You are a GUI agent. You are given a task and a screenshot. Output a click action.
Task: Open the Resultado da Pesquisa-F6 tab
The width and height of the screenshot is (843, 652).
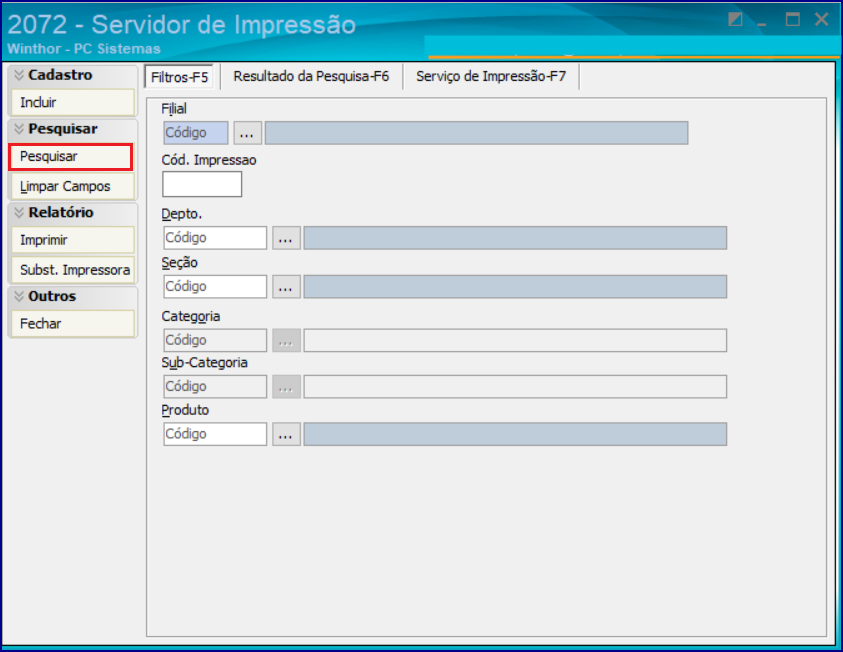(x=311, y=76)
